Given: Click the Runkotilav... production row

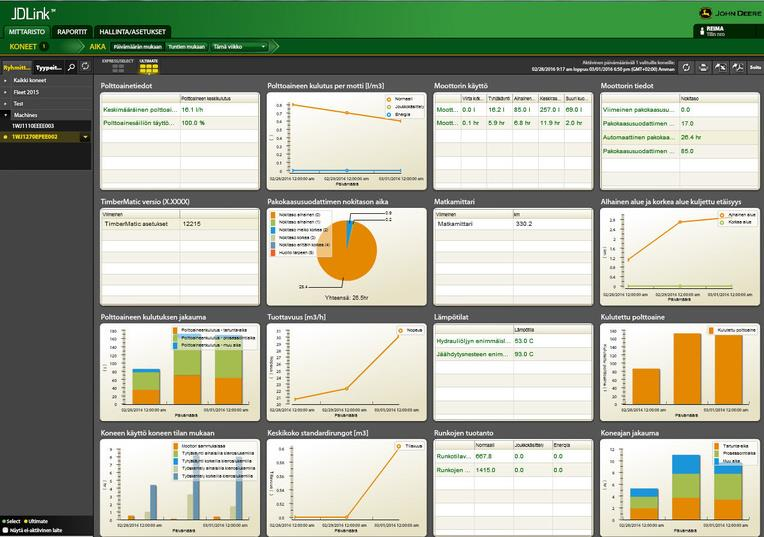Looking at the screenshot, I should pos(513,457).
